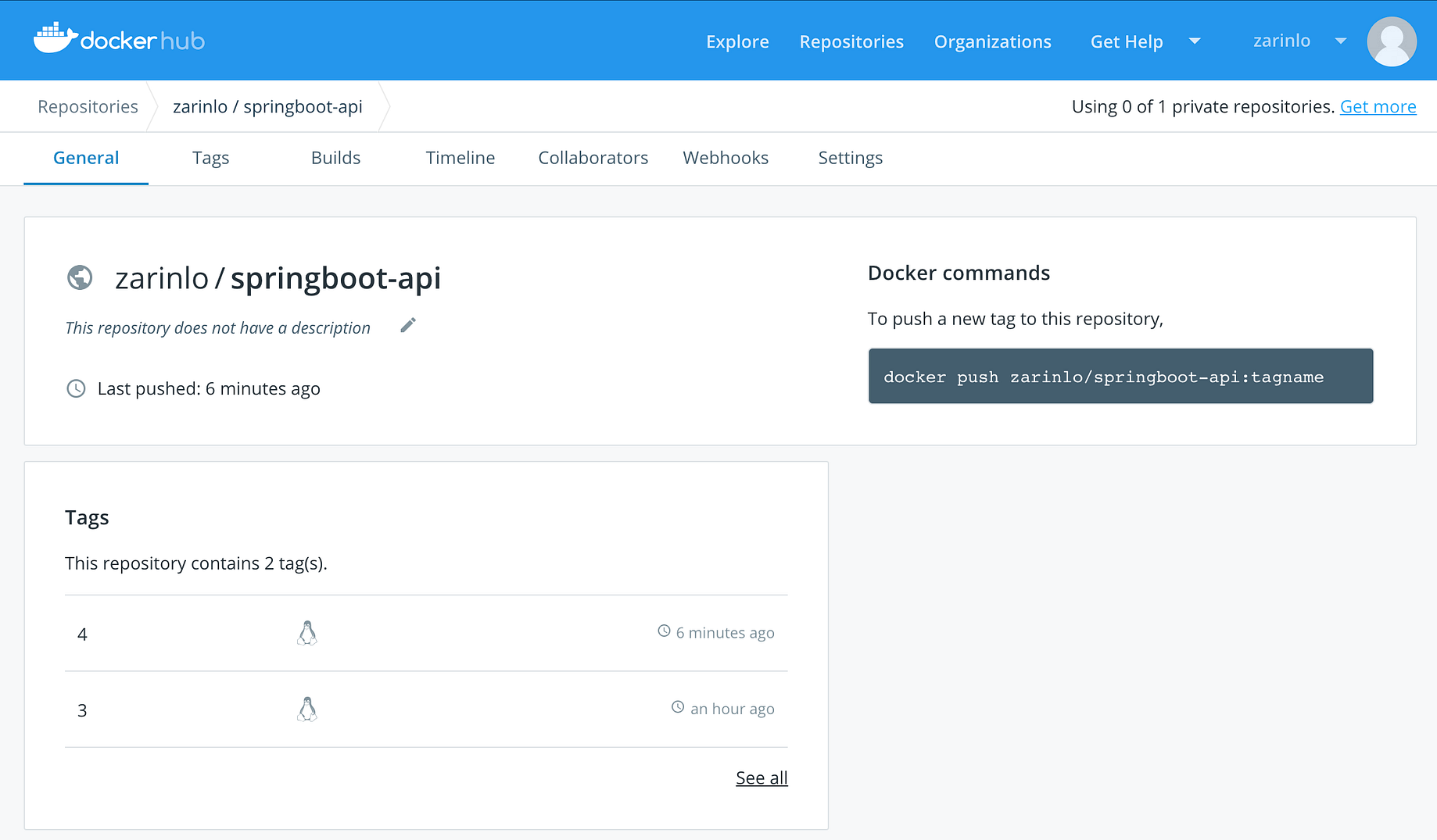
Task: Click See all tags link
Action: [762, 777]
